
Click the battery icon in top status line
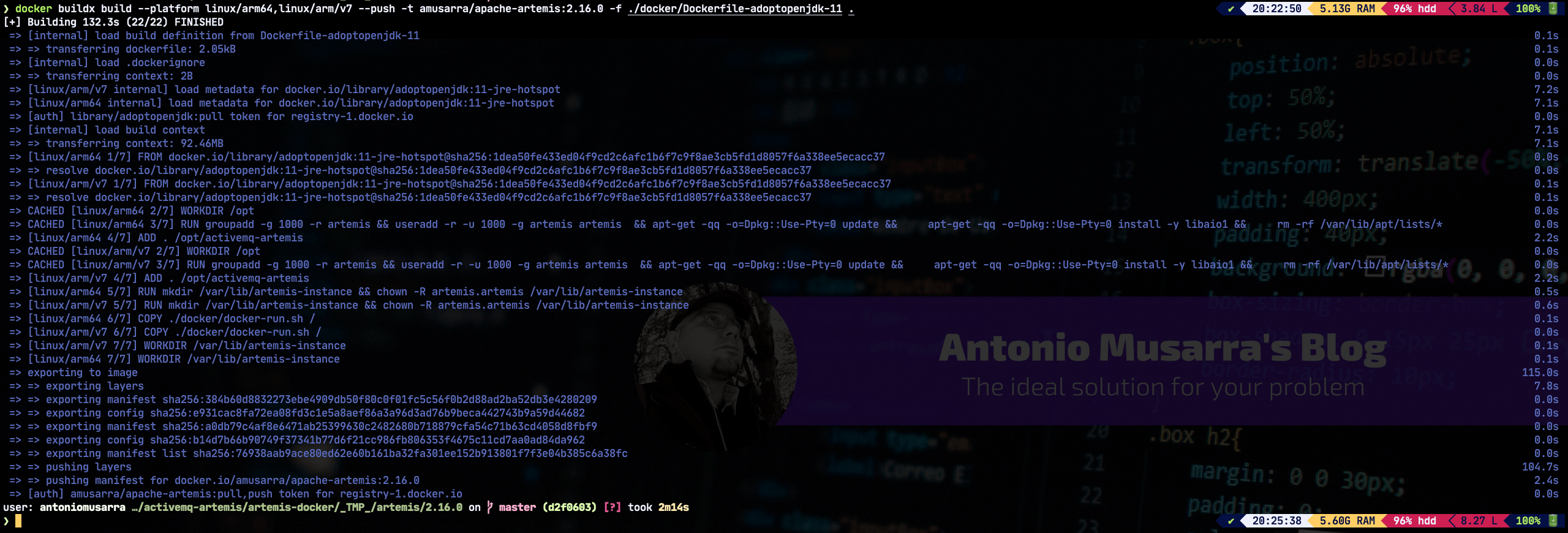[x=1553, y=9]
